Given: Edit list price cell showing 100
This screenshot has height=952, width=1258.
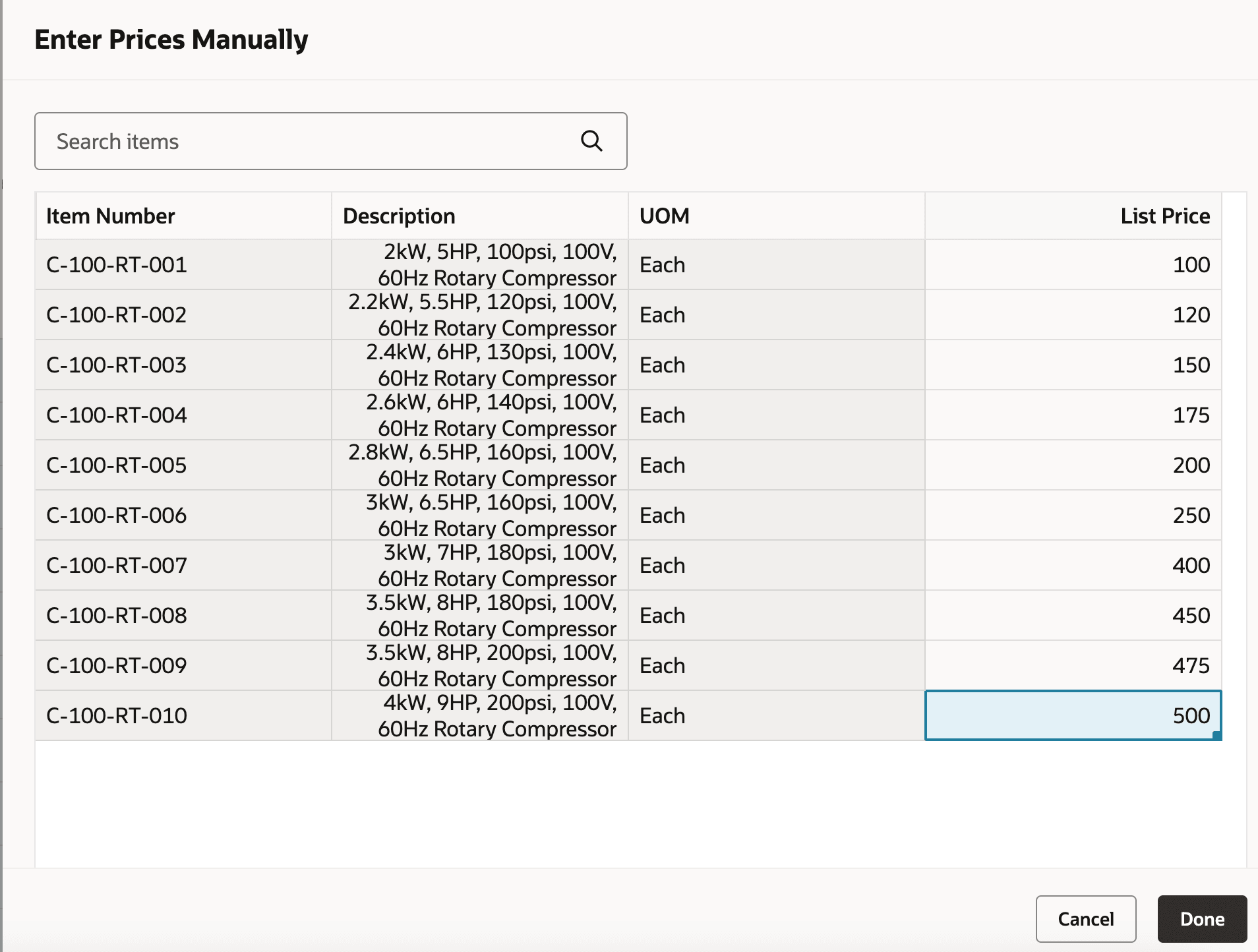Looking at the screenshot, I should 1073,265.
